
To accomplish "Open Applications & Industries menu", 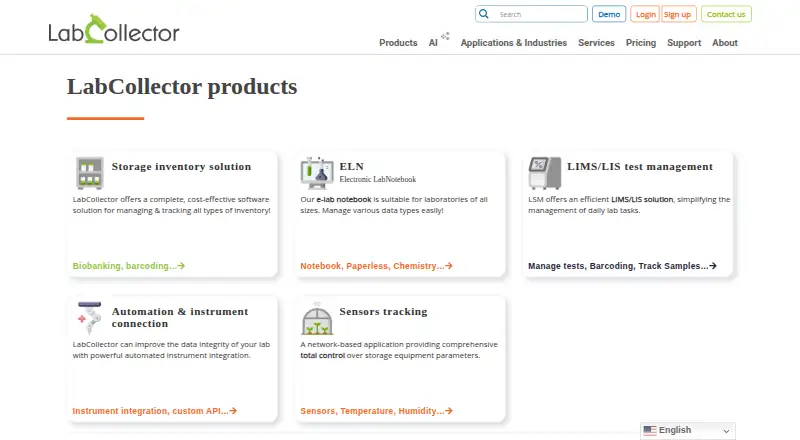I will 514,43.
